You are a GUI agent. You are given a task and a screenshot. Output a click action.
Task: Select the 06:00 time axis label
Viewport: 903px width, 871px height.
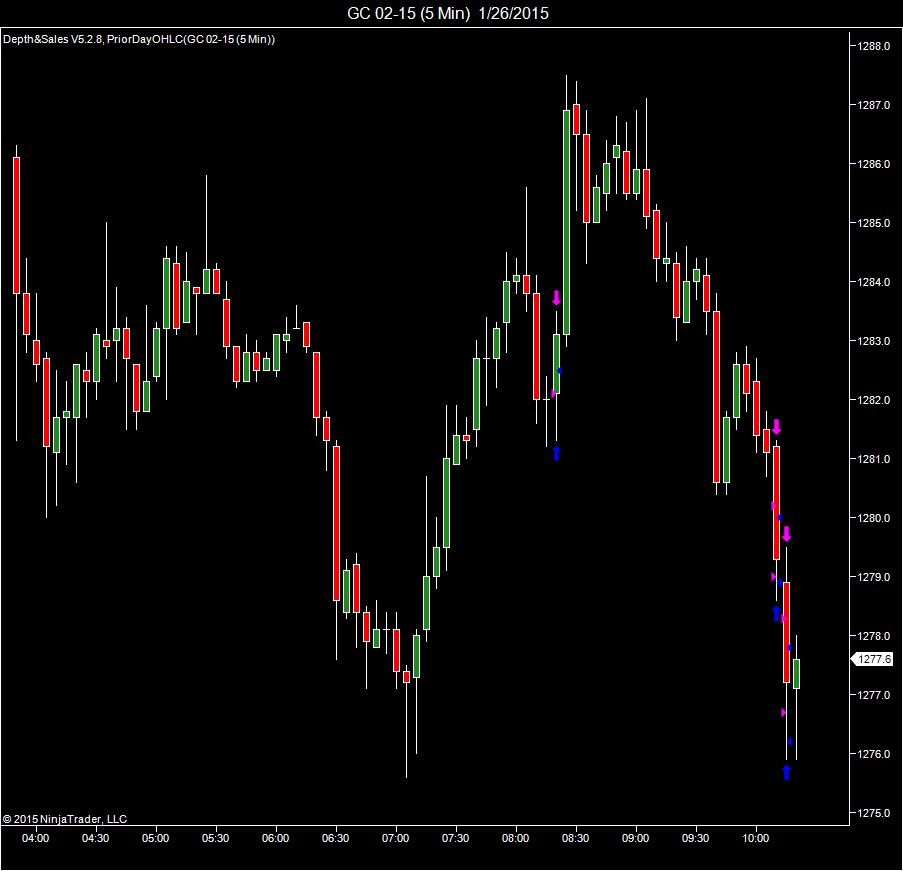(275, 838)
